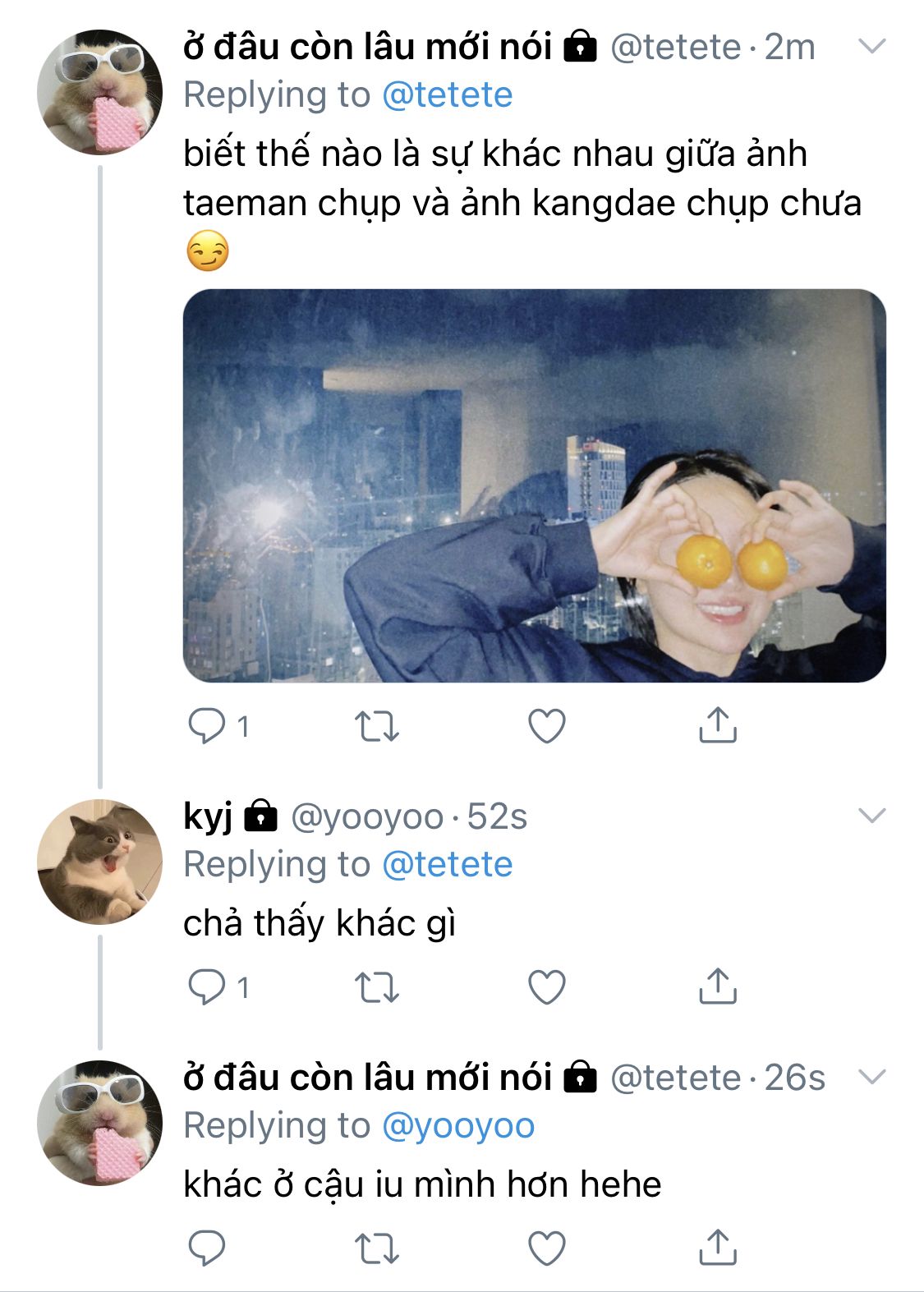Open hamster avatar on the first tweet

pyautogui.click(x=99, y=92)
